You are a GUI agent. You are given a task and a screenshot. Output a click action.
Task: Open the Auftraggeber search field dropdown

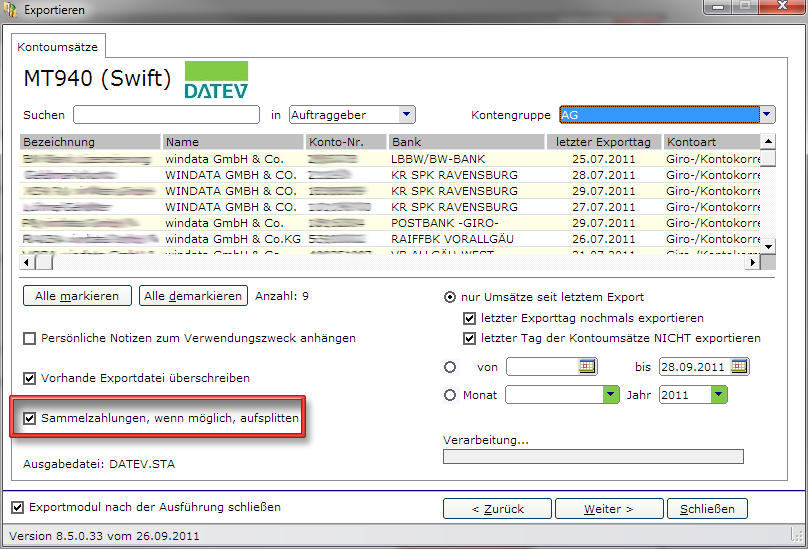pos(407,114)
